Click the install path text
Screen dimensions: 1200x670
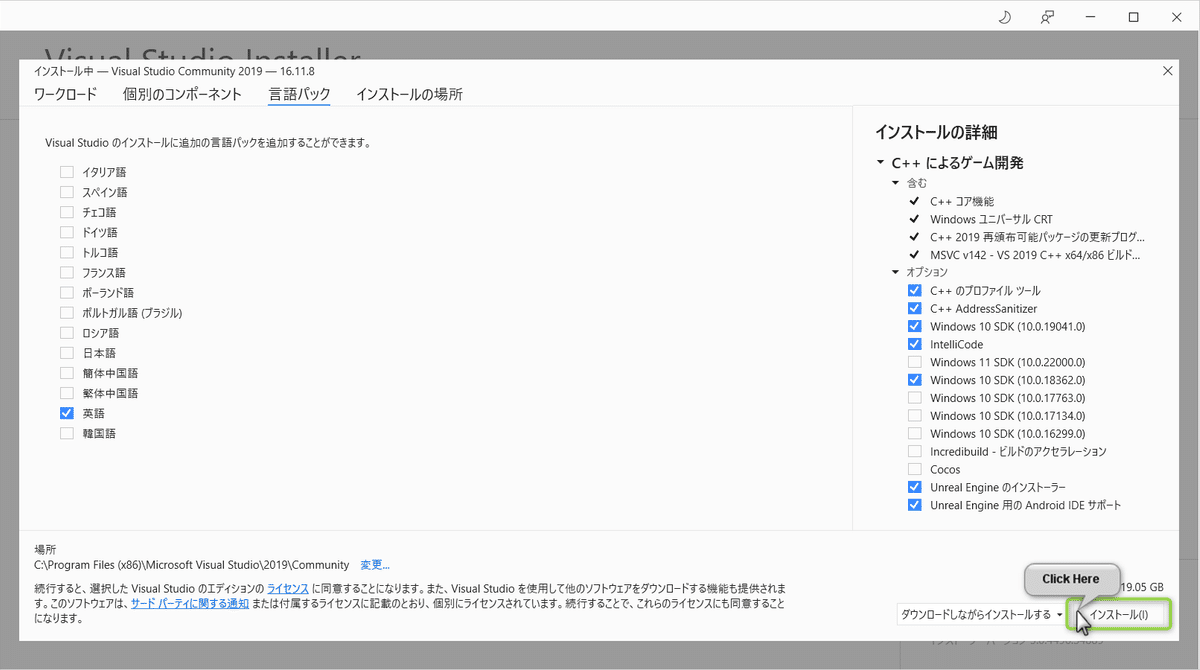(x=192, y=565)
